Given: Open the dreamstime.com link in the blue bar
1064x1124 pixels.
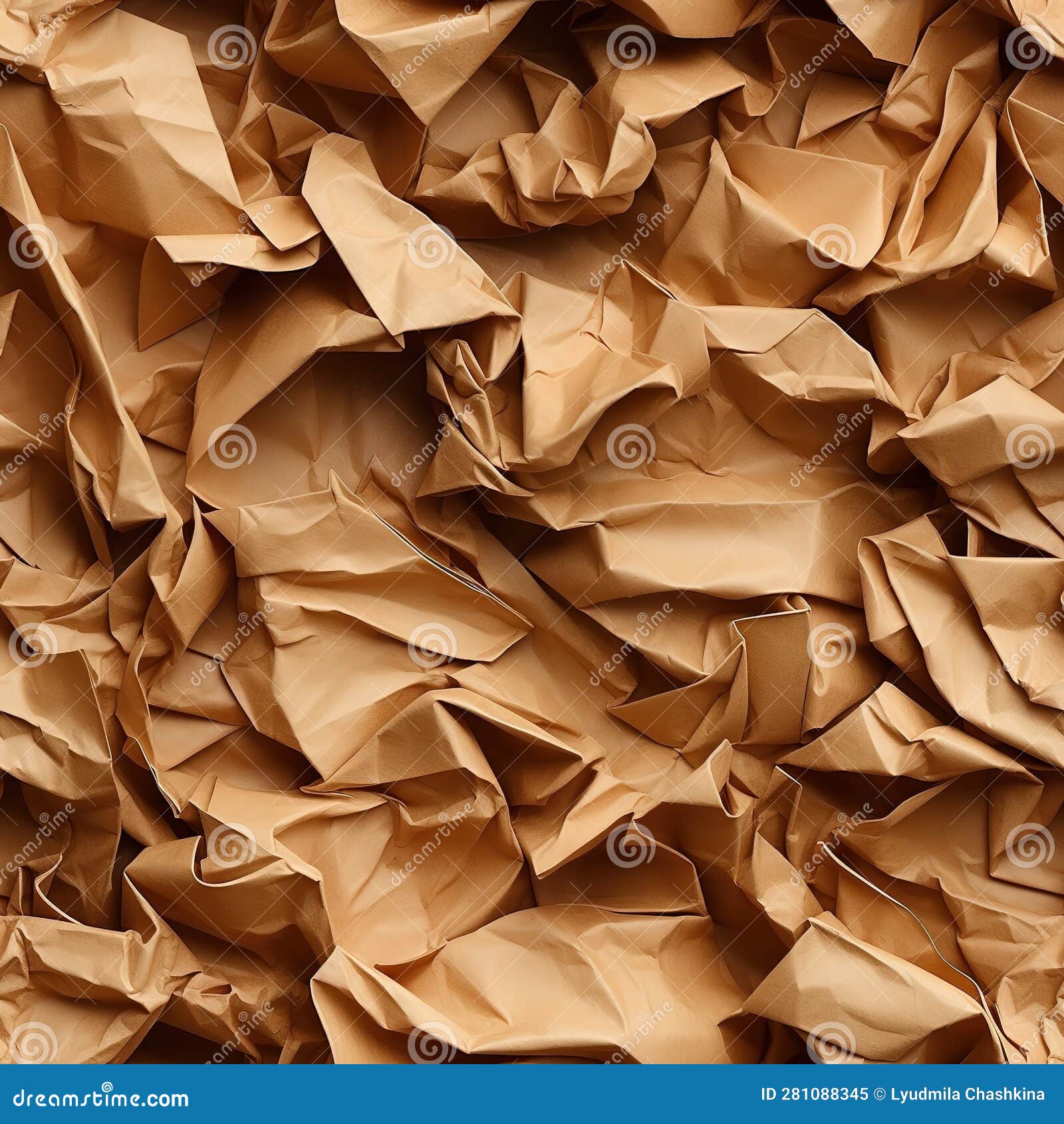Looking at the screenshot, I should (x=100, y=1093).
